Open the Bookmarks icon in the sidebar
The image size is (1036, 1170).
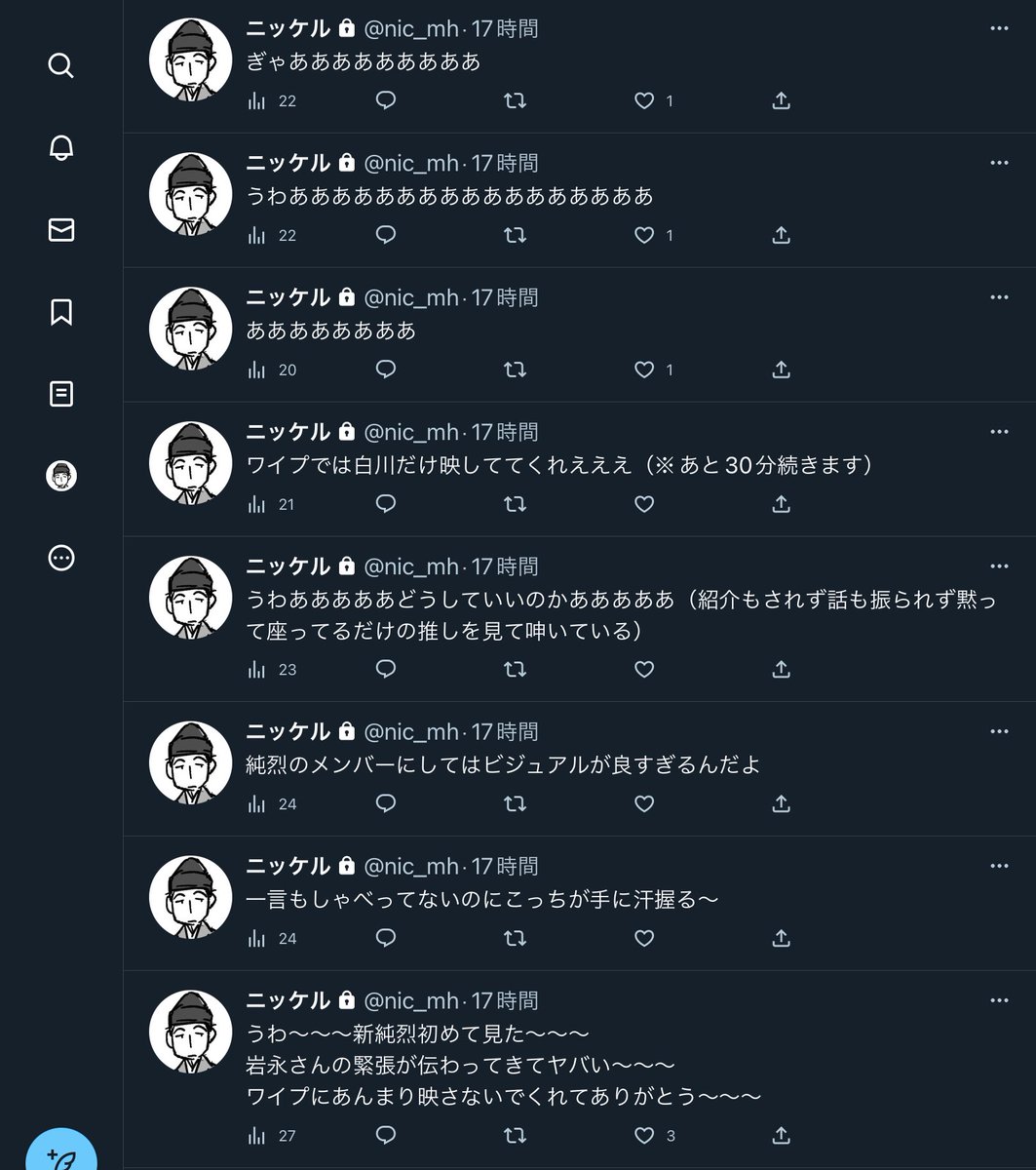click(60, 312)
